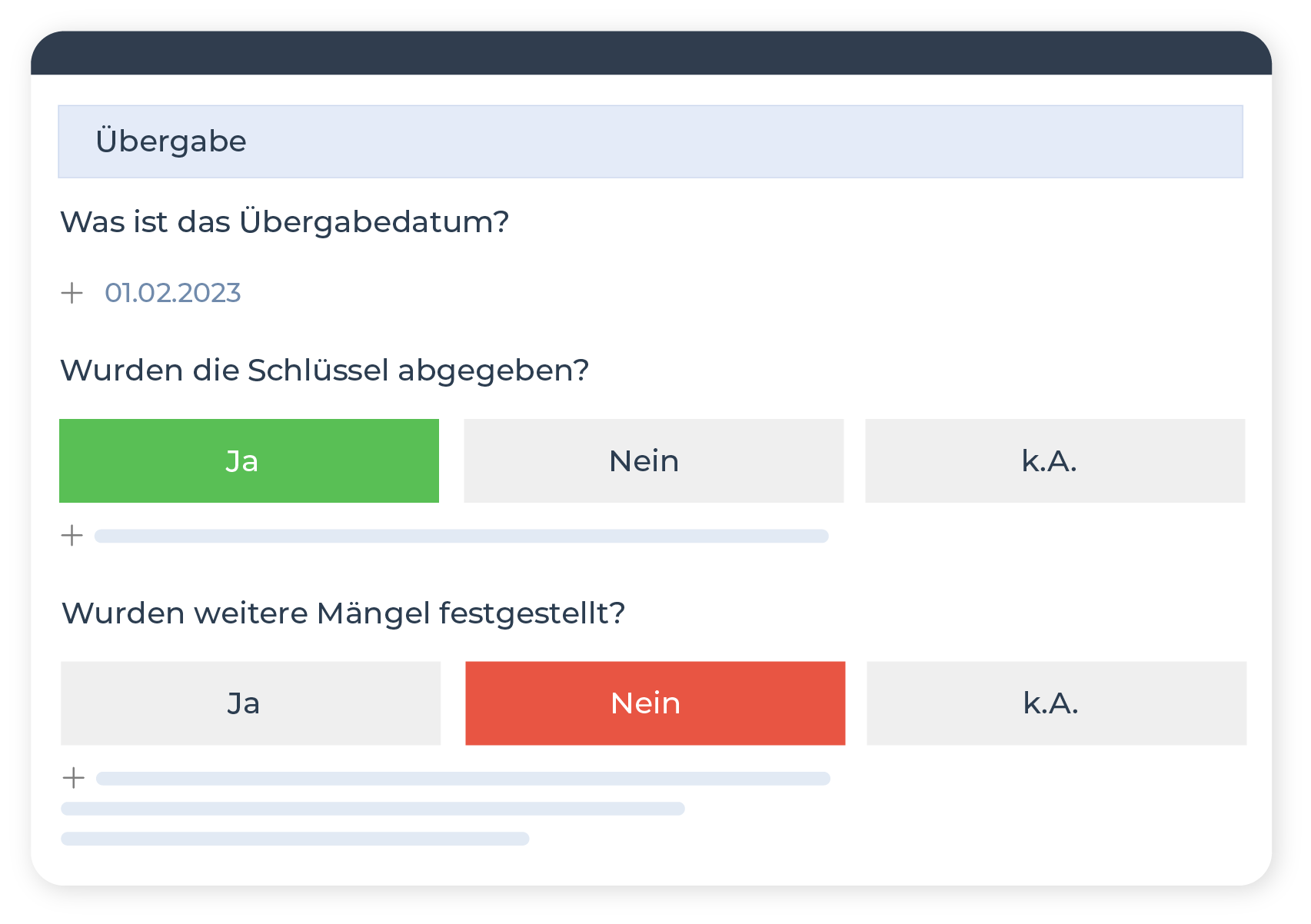Click the plus icon beside the date 01.02.2023
The width and height of the screenshot is (1311, 924).
[x=73, y=293]
